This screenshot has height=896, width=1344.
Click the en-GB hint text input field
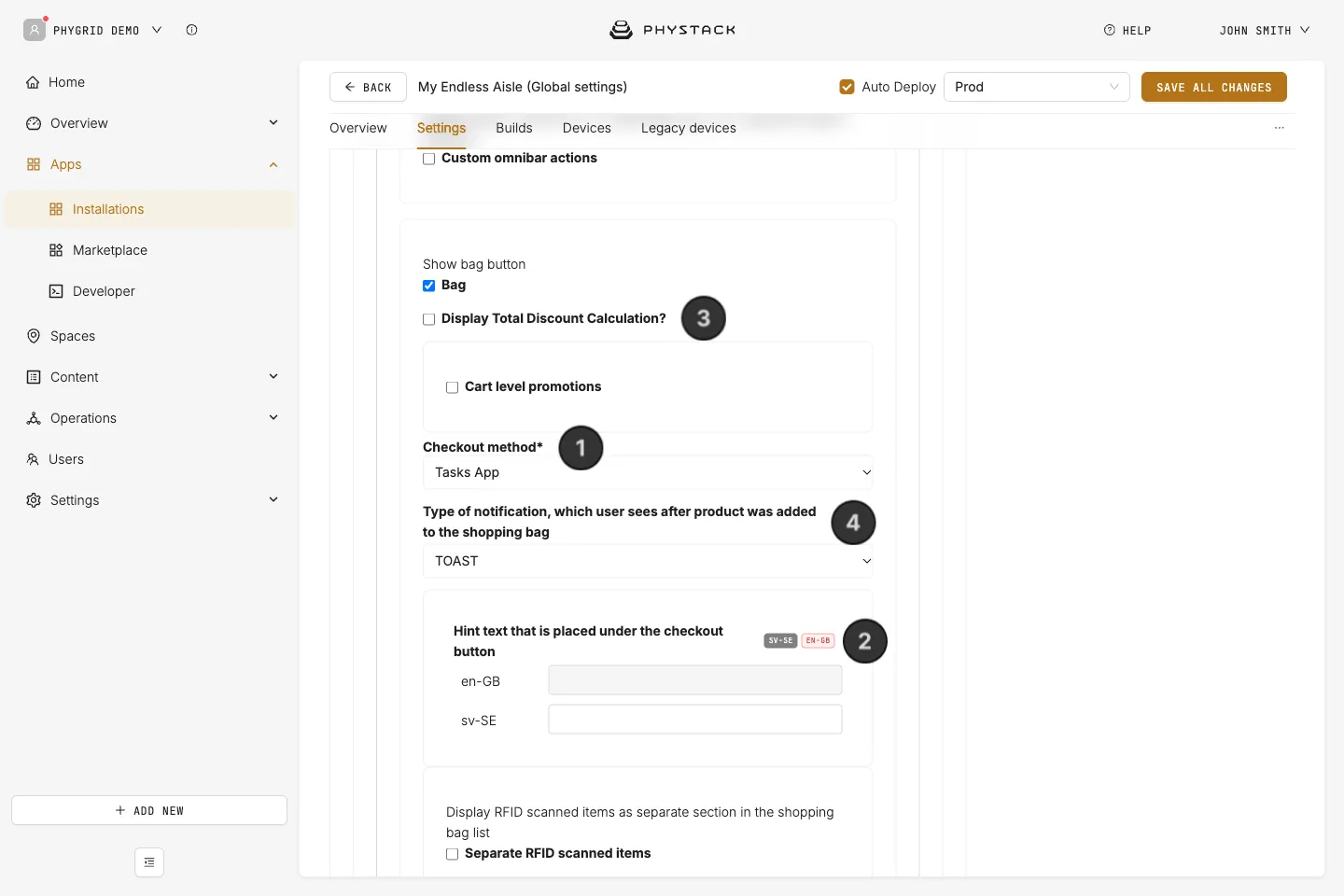coord(695,680)
